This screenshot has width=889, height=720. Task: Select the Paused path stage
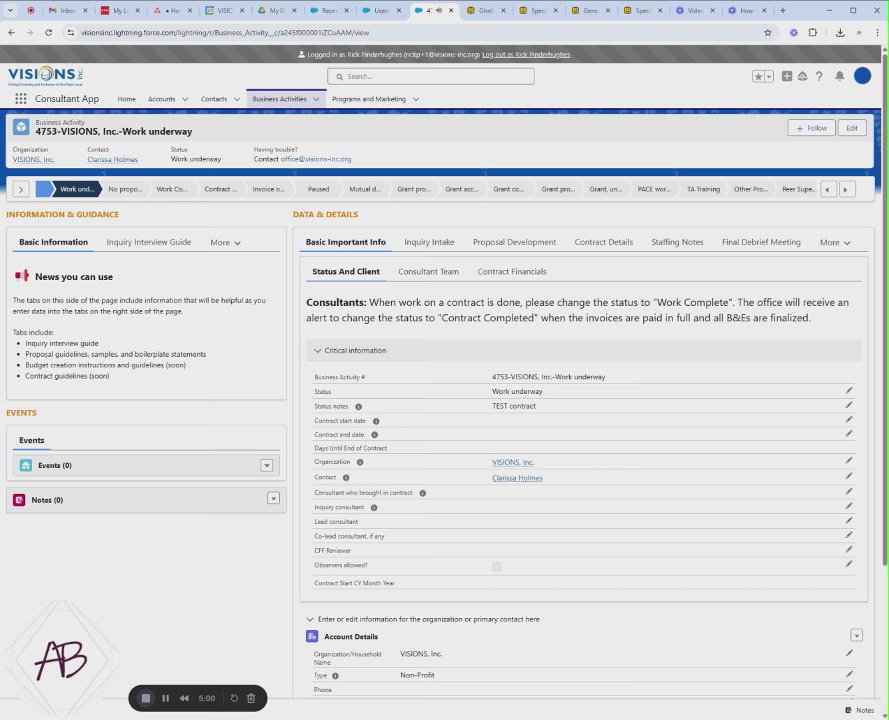[318, 189]
